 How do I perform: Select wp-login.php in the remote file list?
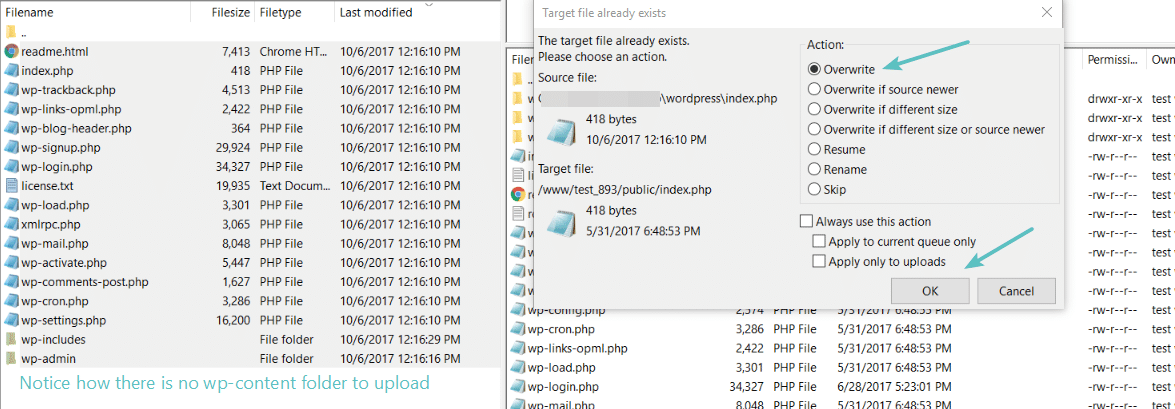tap(561, 387)
